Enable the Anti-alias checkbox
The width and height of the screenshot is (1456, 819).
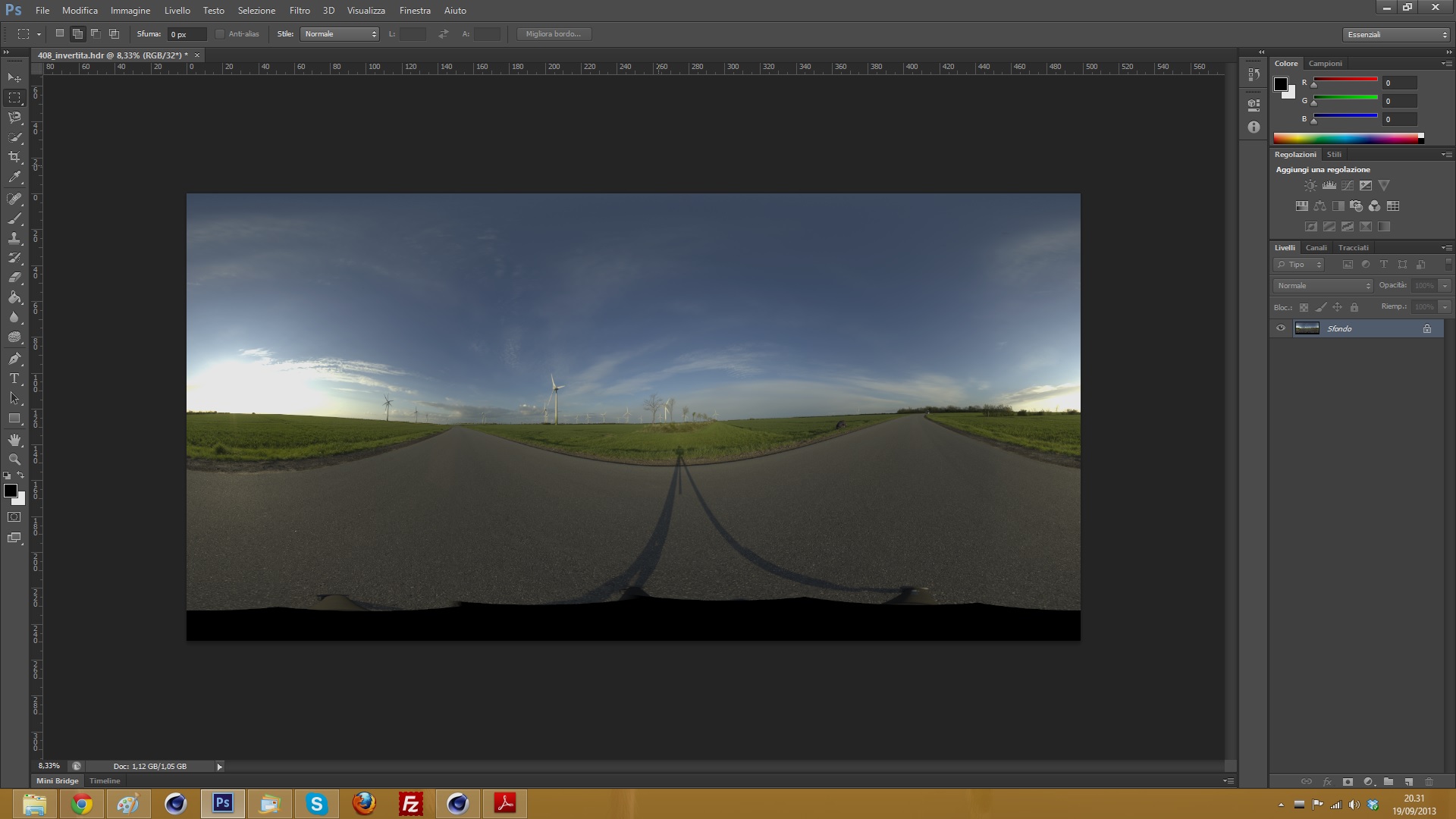click(x=220, y=34)
